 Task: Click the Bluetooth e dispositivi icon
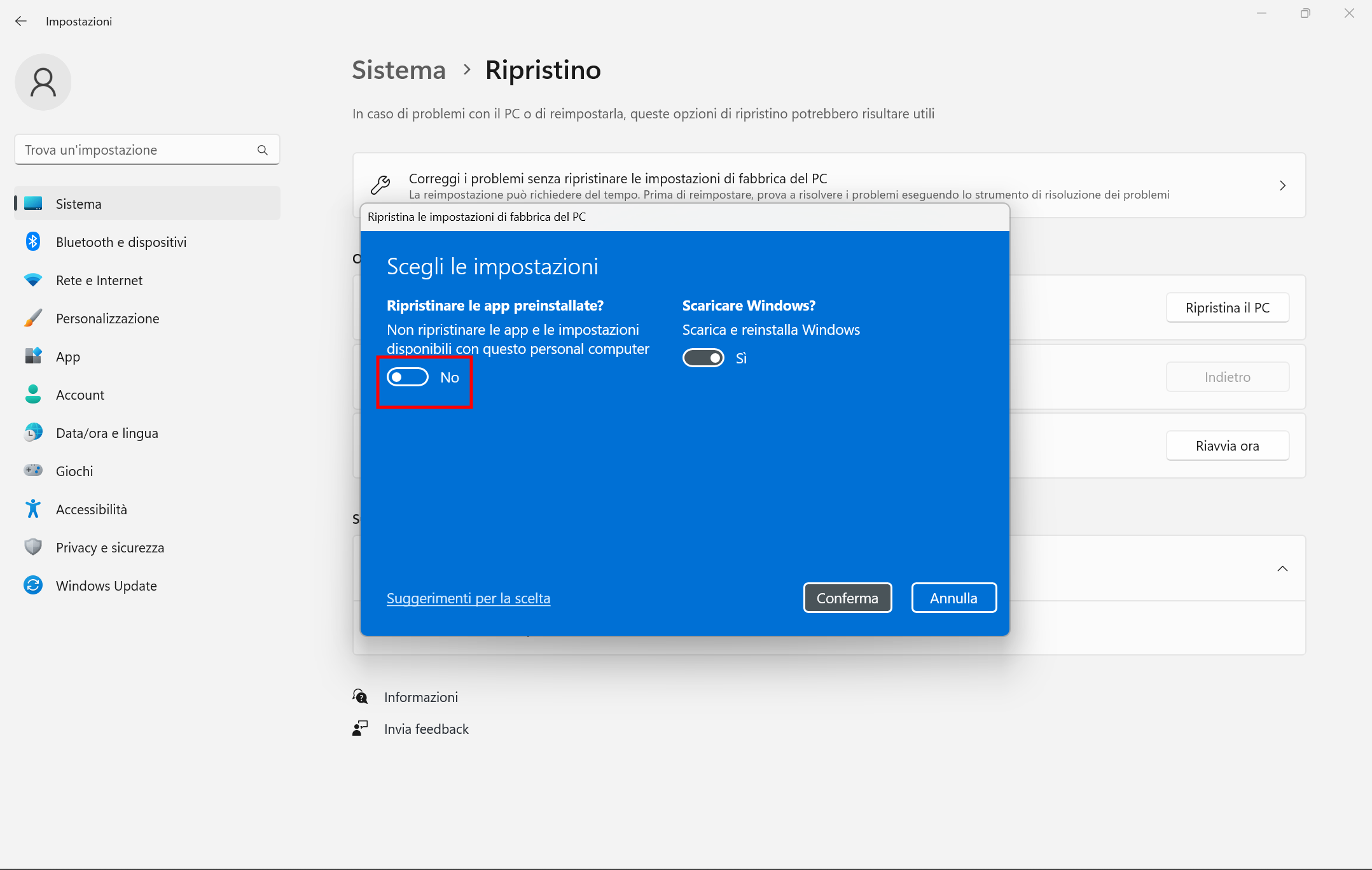tap(33, 242)
